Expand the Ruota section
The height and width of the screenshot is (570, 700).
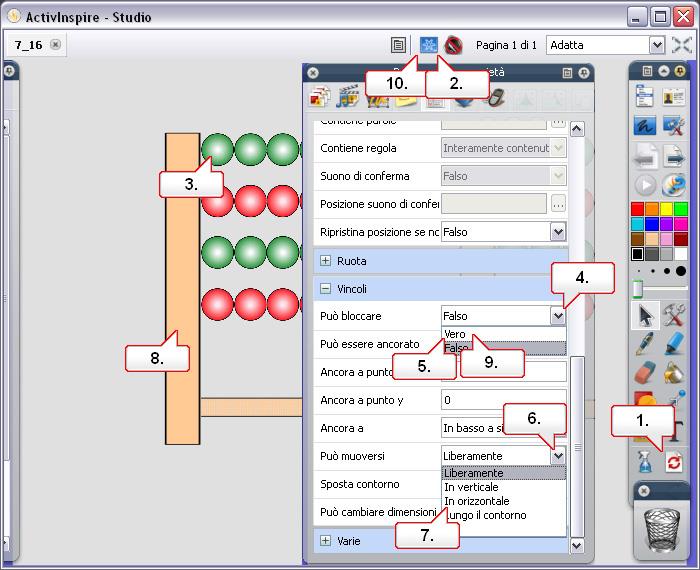[325, 261]
